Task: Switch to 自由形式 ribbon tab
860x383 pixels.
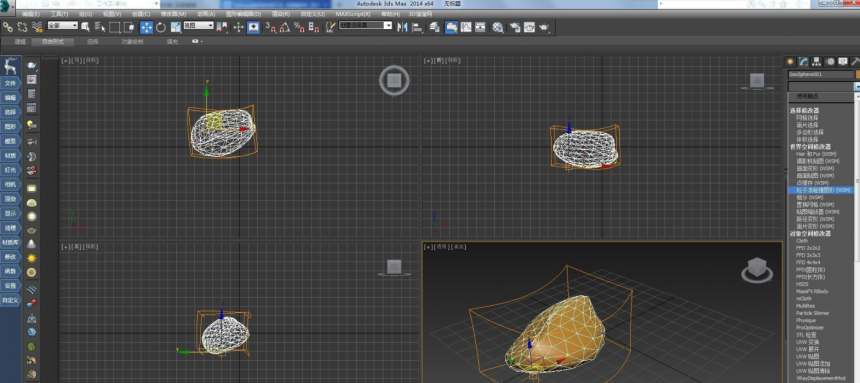Action: pos(53,42)
